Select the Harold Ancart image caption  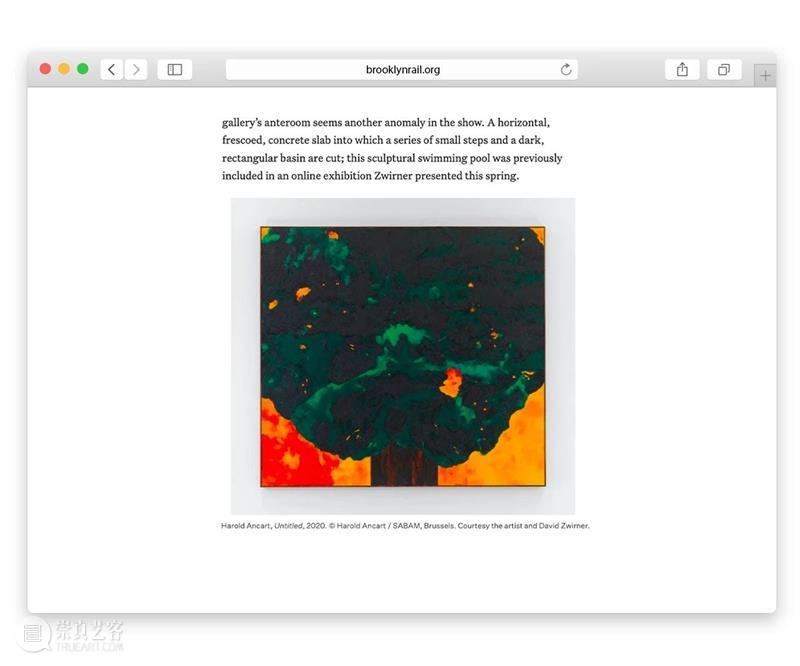point(405,526)
